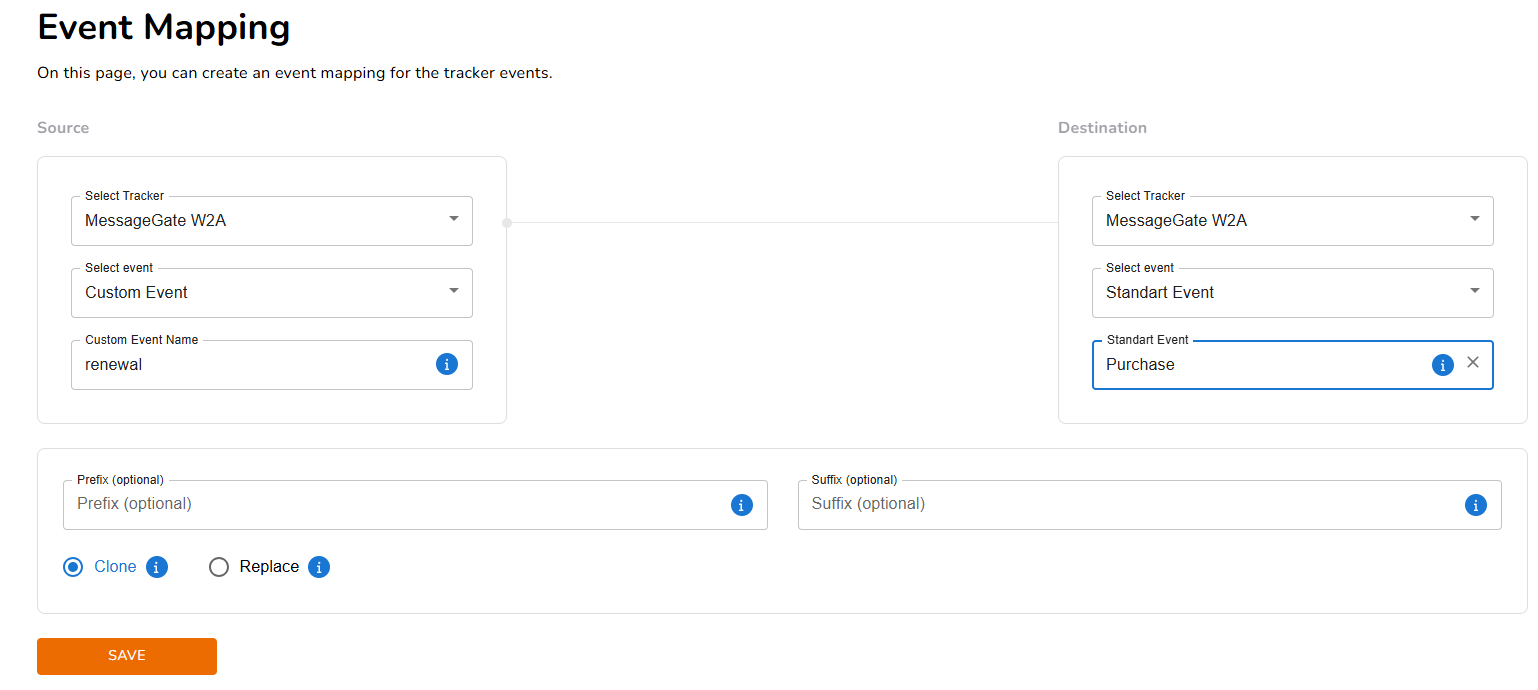Screen dimensions: 1538x690
Task: Show info about the Replace option
Action: coord(319,567)
